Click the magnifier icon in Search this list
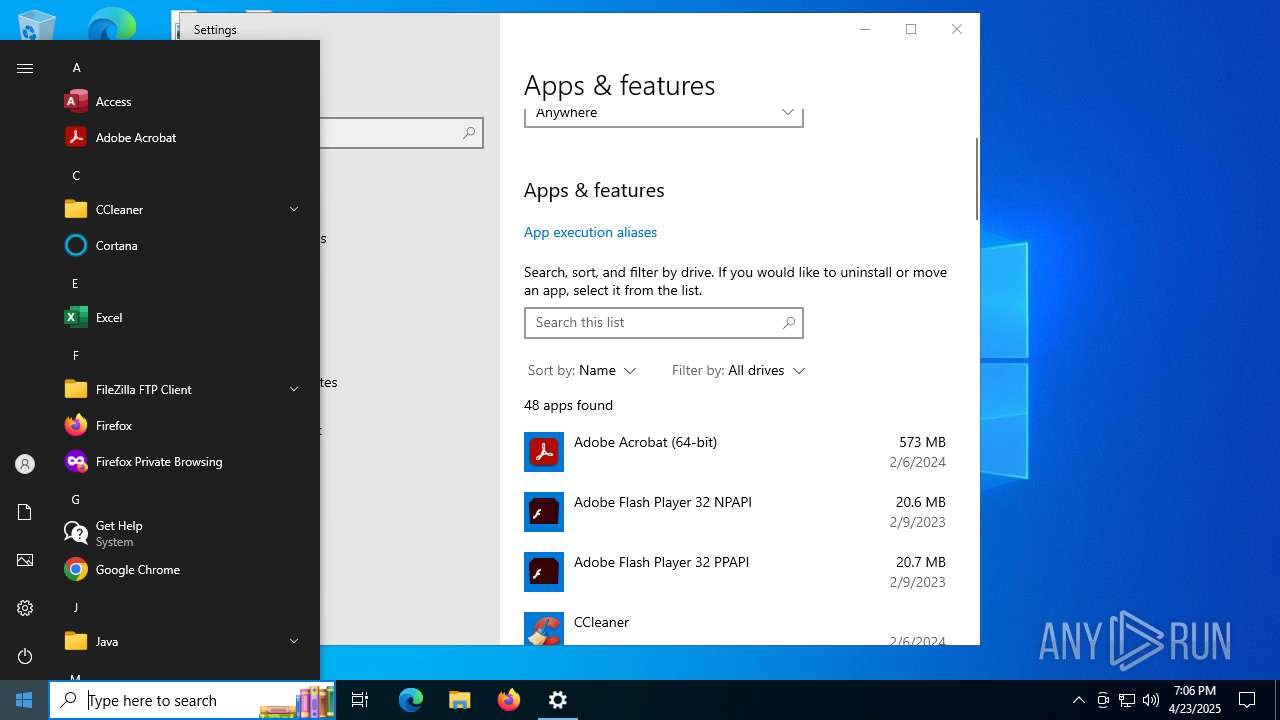Viewport: 1280px width, 720px height. 789,323
